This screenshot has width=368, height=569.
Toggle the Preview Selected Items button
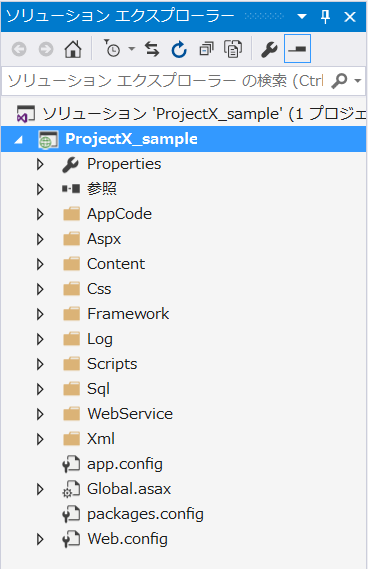click(x=297, y=49)
